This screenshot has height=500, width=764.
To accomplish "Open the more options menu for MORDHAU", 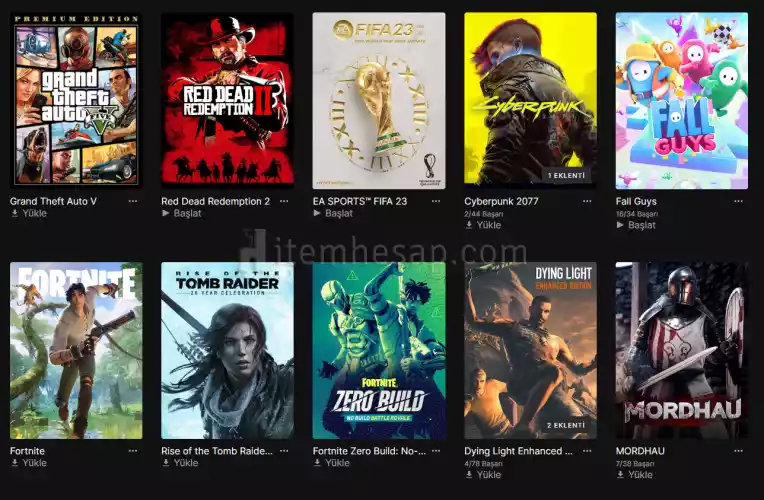I will point(739,451).
